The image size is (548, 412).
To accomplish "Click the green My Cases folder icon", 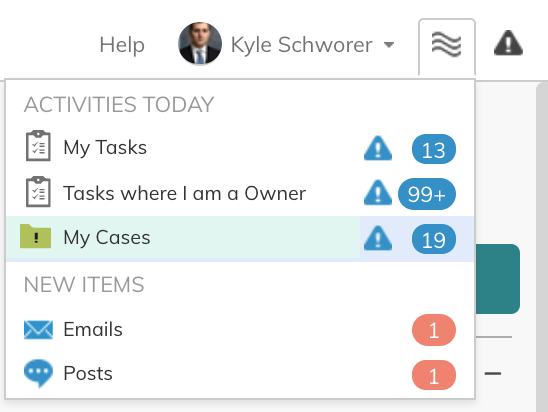I will click(36, 237).
